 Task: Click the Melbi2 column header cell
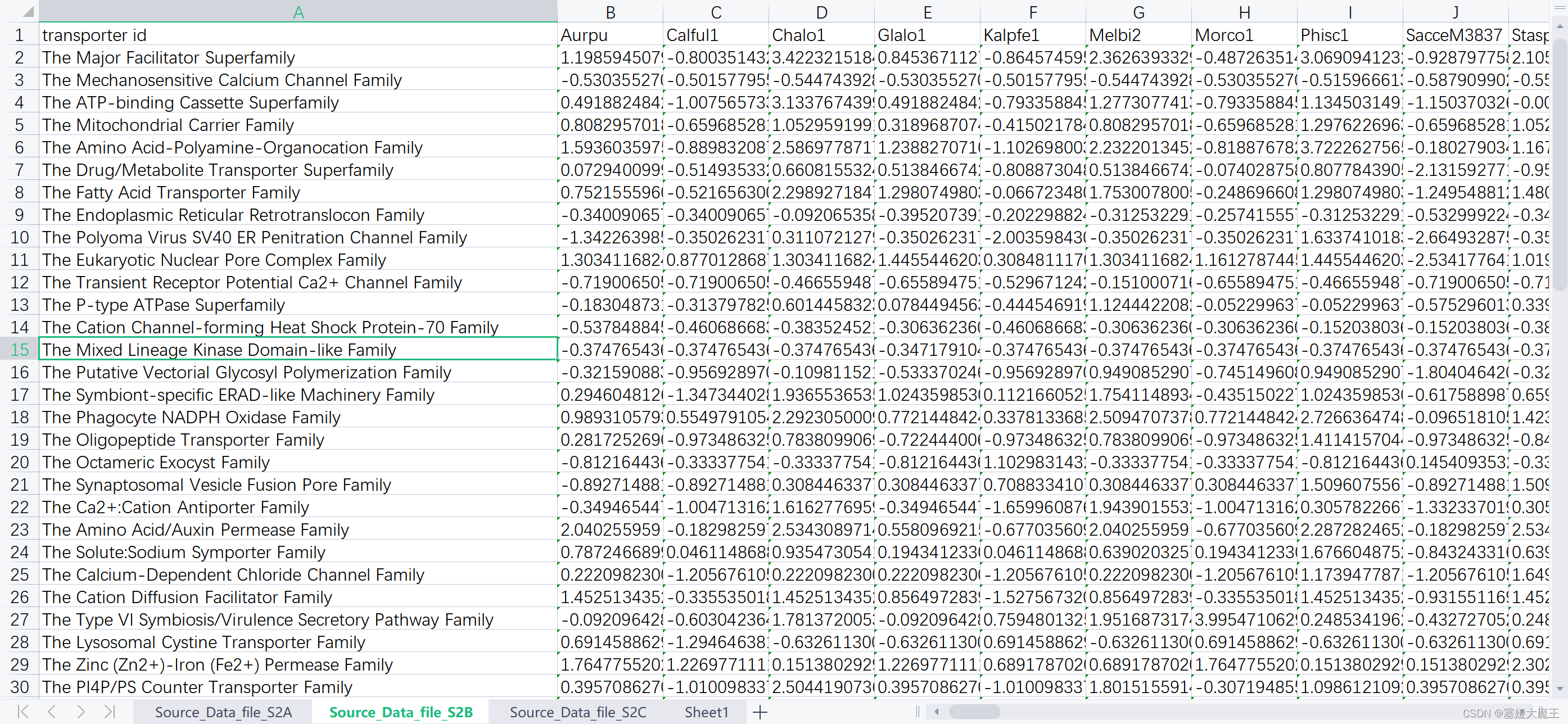(1138, 35)
